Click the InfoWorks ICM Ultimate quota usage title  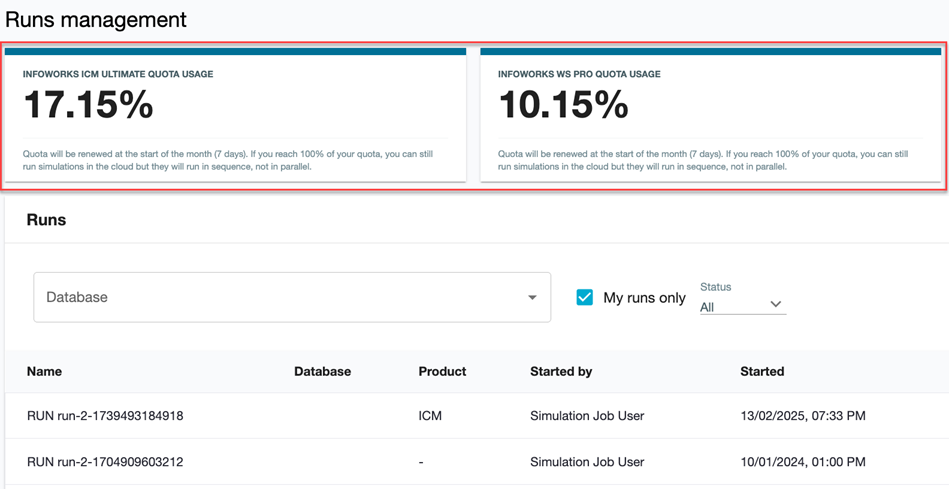pyautogui.click(x=118, y=74)
